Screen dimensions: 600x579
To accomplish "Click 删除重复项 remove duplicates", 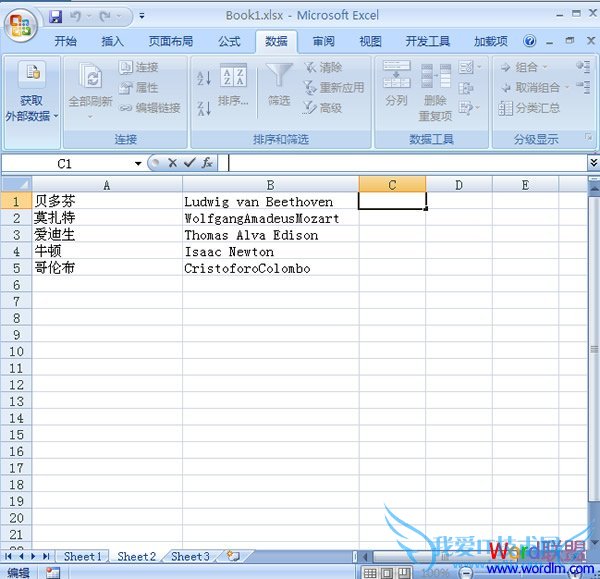I will [435, 93].
